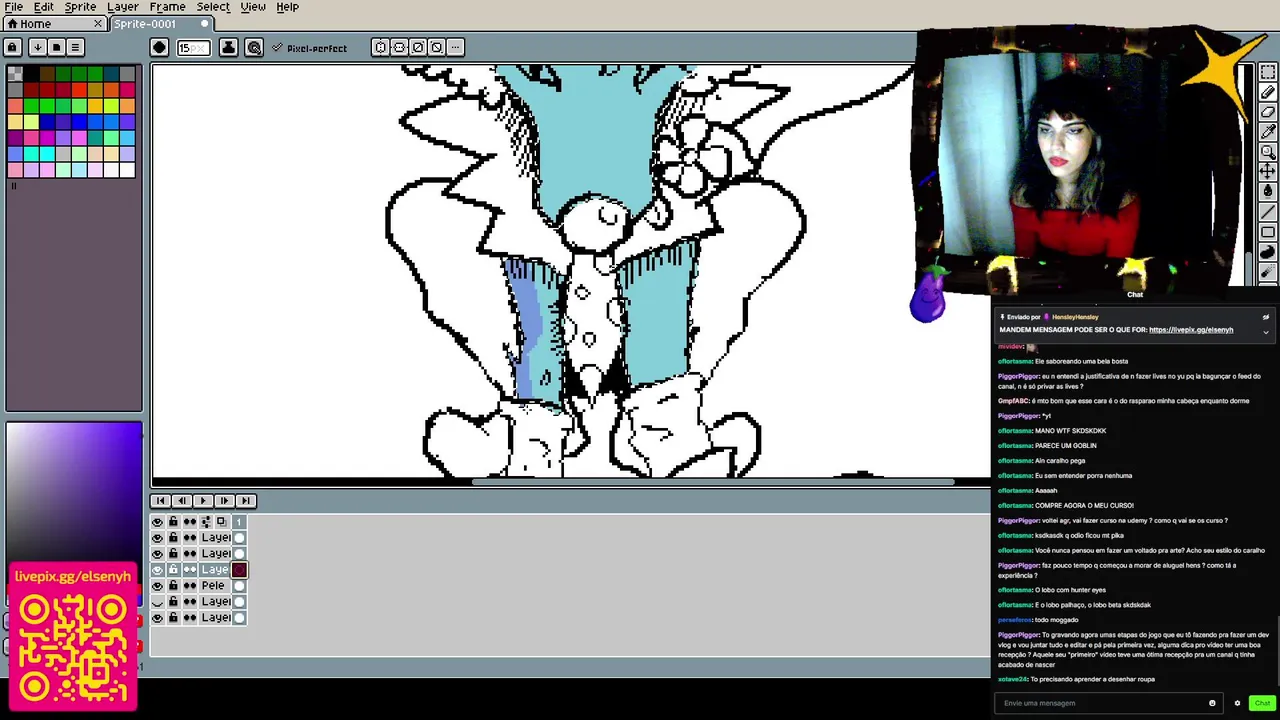Select the Contour tool
The height and width of the screenshot is (720, 1280).
pos(1268,252)
